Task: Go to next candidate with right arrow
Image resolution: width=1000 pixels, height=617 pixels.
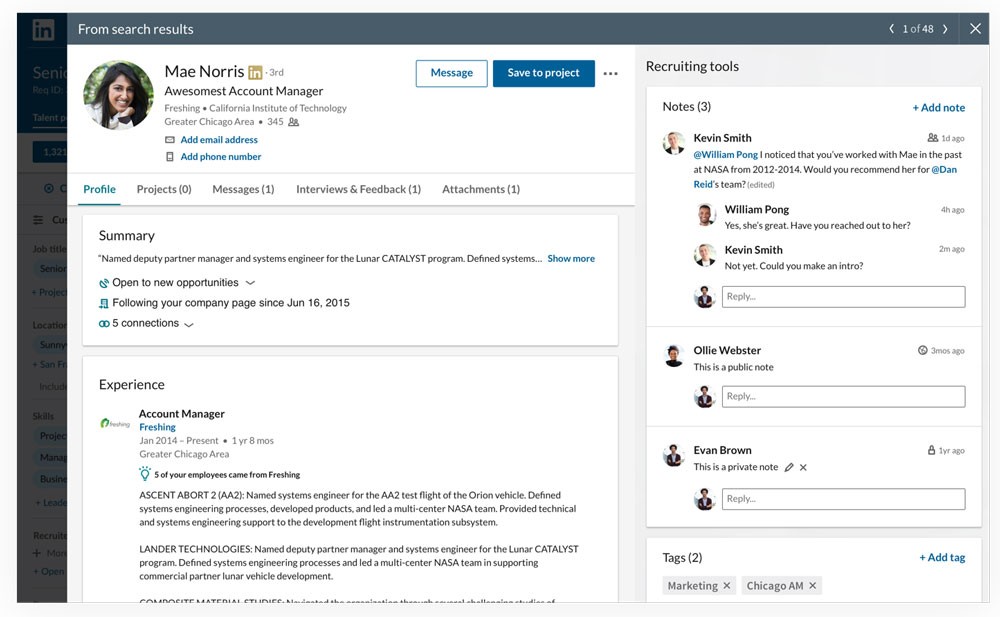Action: [x=946, y=29]
